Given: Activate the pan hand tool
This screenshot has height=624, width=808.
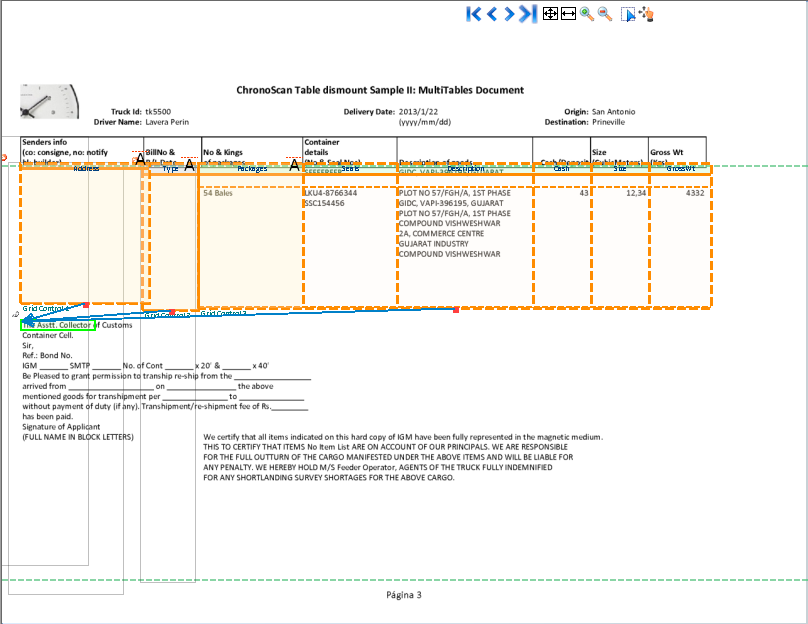Looking at the screenshot, I should (x=647, y=14).
